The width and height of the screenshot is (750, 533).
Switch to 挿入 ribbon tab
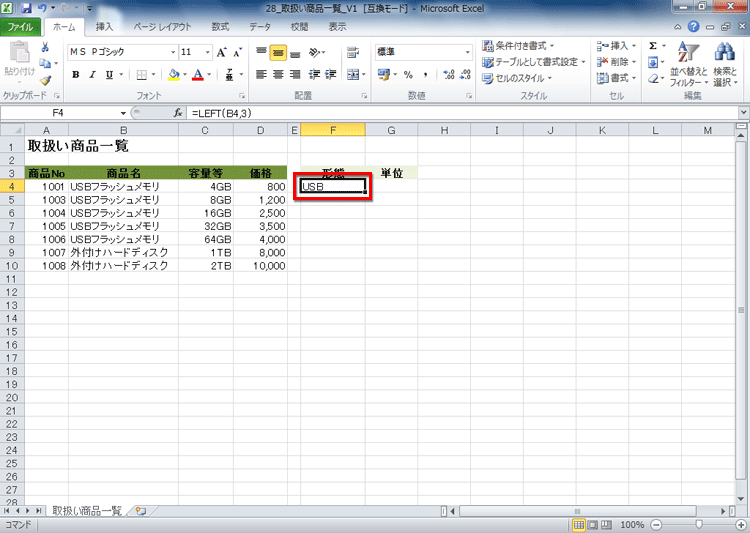coord(104,27)
